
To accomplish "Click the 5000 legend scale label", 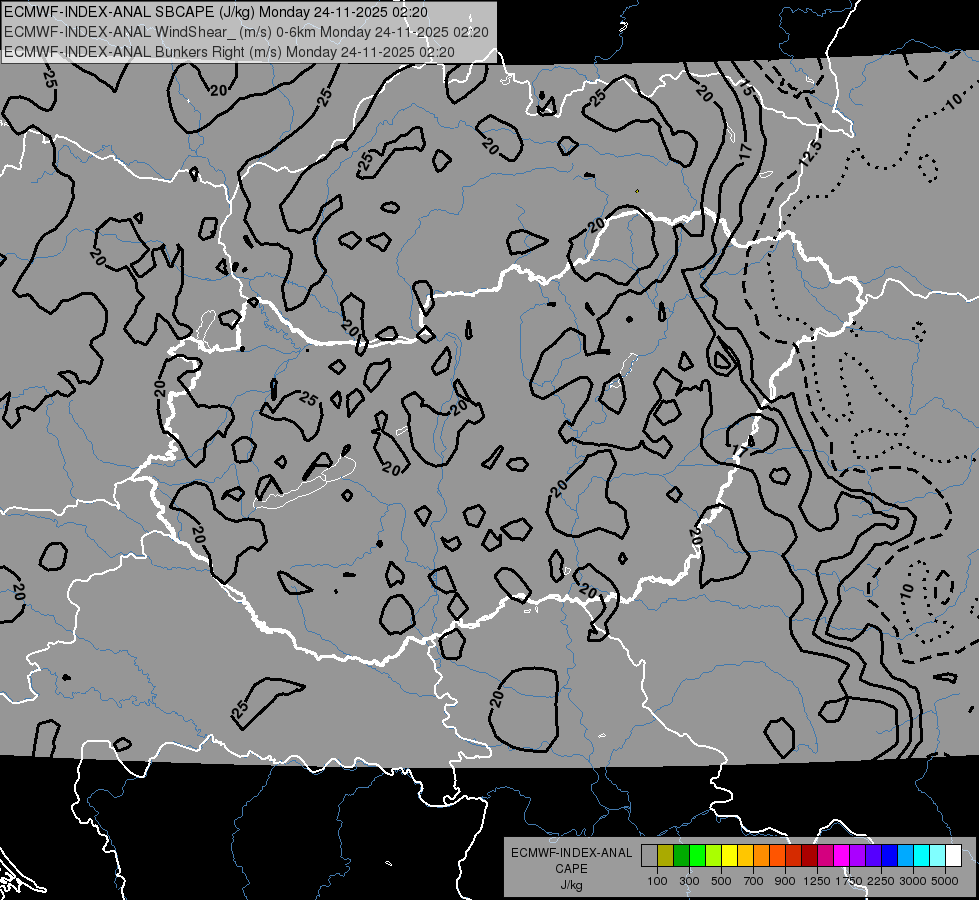I will tap(945, 881).
